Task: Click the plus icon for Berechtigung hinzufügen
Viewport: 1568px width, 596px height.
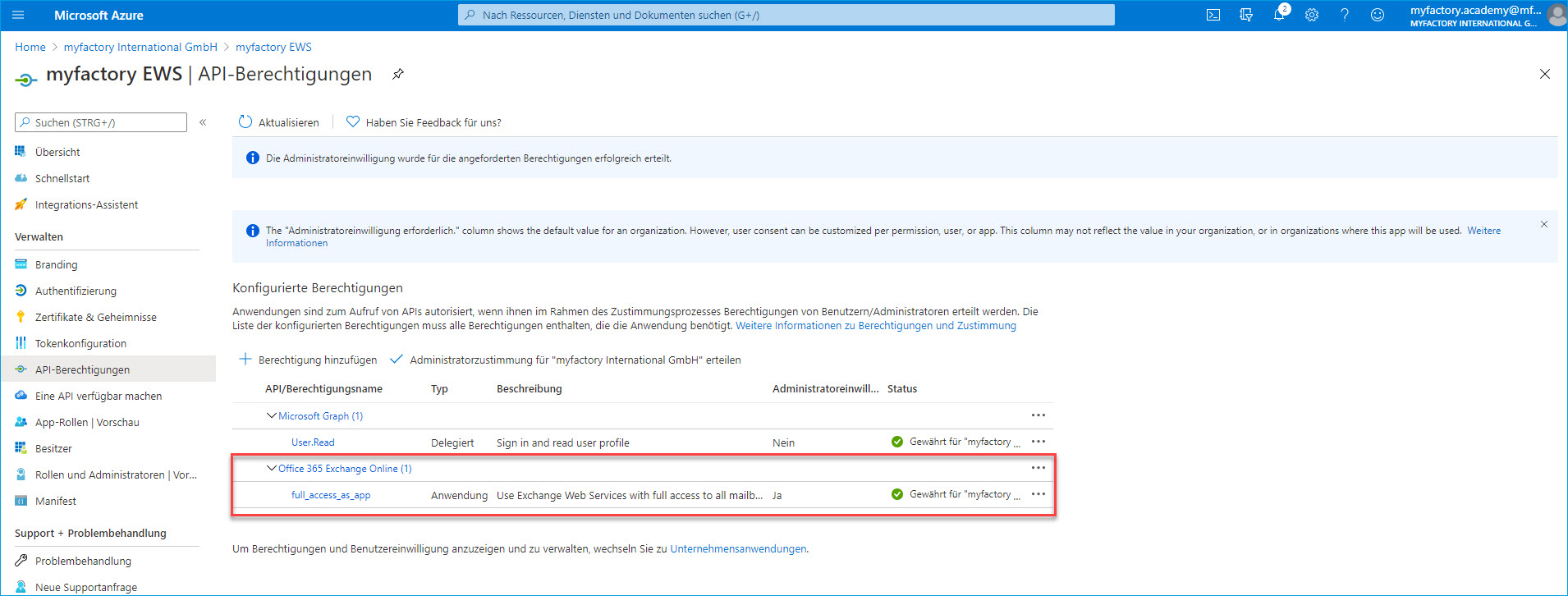Action: tap(245, 359)
